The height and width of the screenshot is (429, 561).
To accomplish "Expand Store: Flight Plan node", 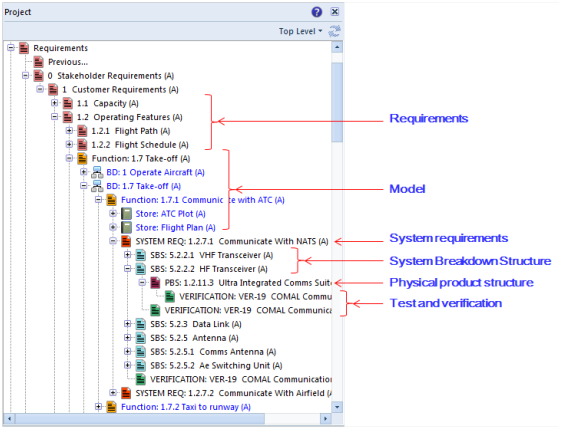I will click(x=113, y=227).
